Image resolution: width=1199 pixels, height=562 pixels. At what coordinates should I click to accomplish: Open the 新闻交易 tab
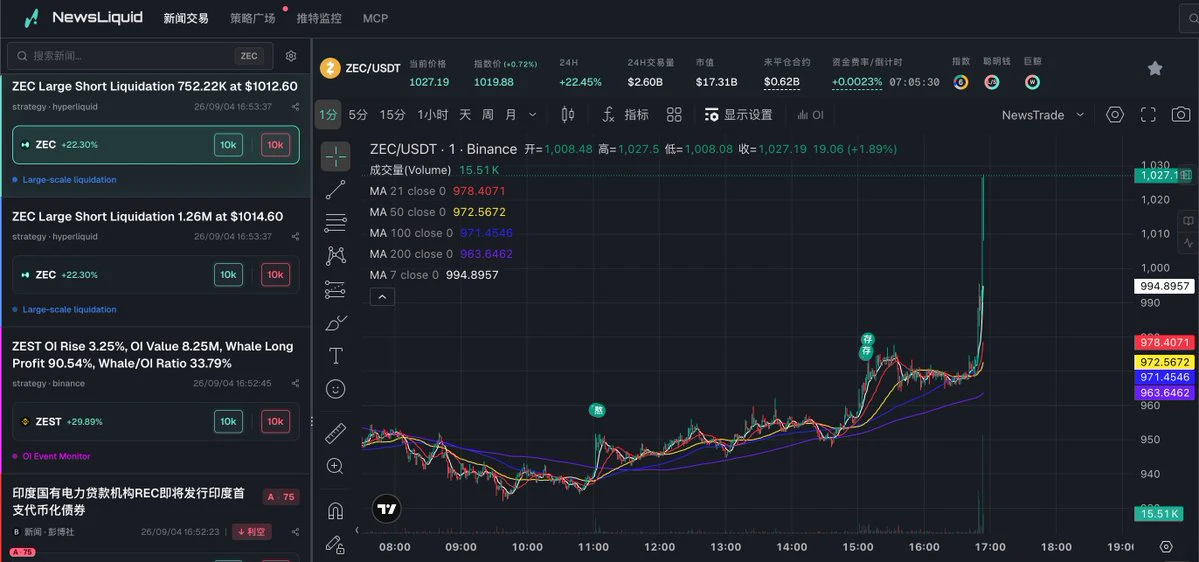(x=186, y=18)
